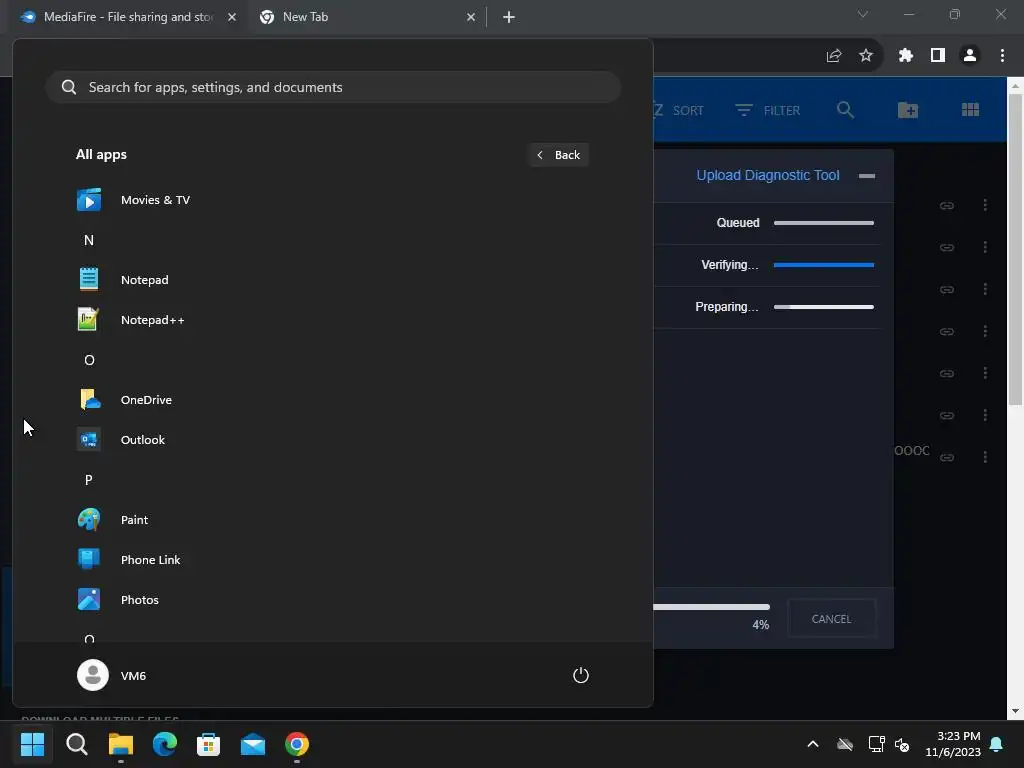
Task: Launch Microsoft Edge from the taskbar
Action: (x=165, y=744)
